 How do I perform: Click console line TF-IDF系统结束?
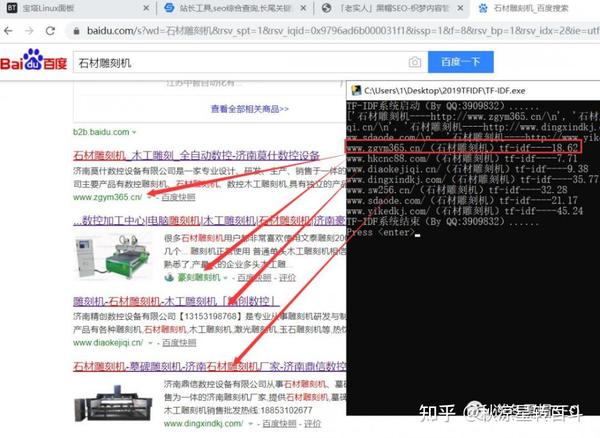pos(442,221)
